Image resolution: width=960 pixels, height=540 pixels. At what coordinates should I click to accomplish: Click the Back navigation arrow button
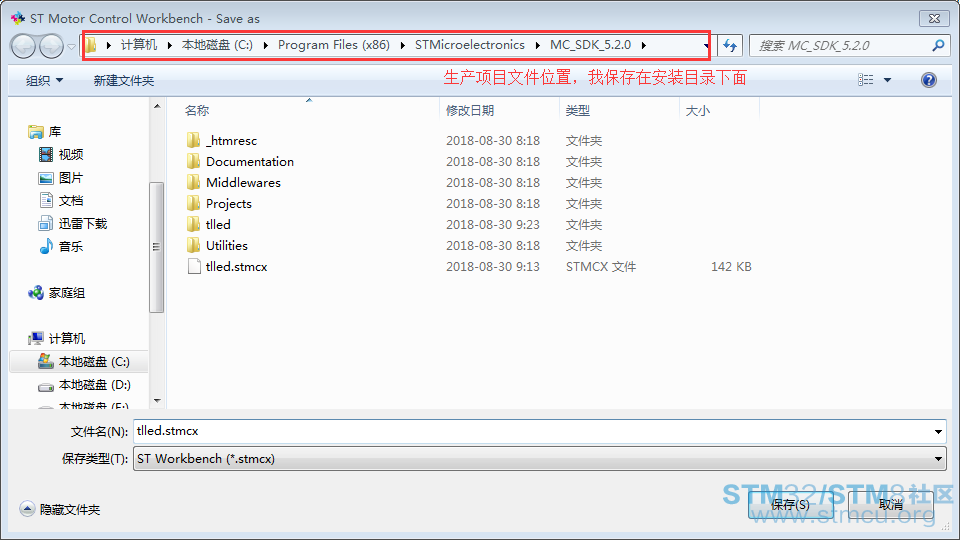click(23, 46)
